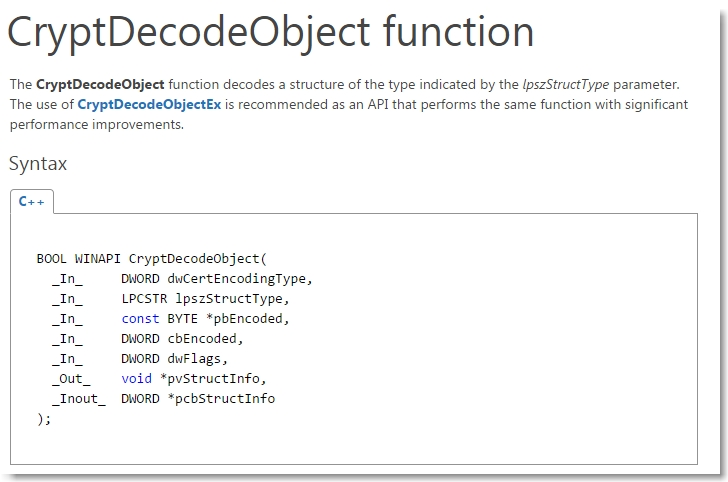Click the CryptDecodeObject function page title
The image size is (728, 482).
(270, 33)
